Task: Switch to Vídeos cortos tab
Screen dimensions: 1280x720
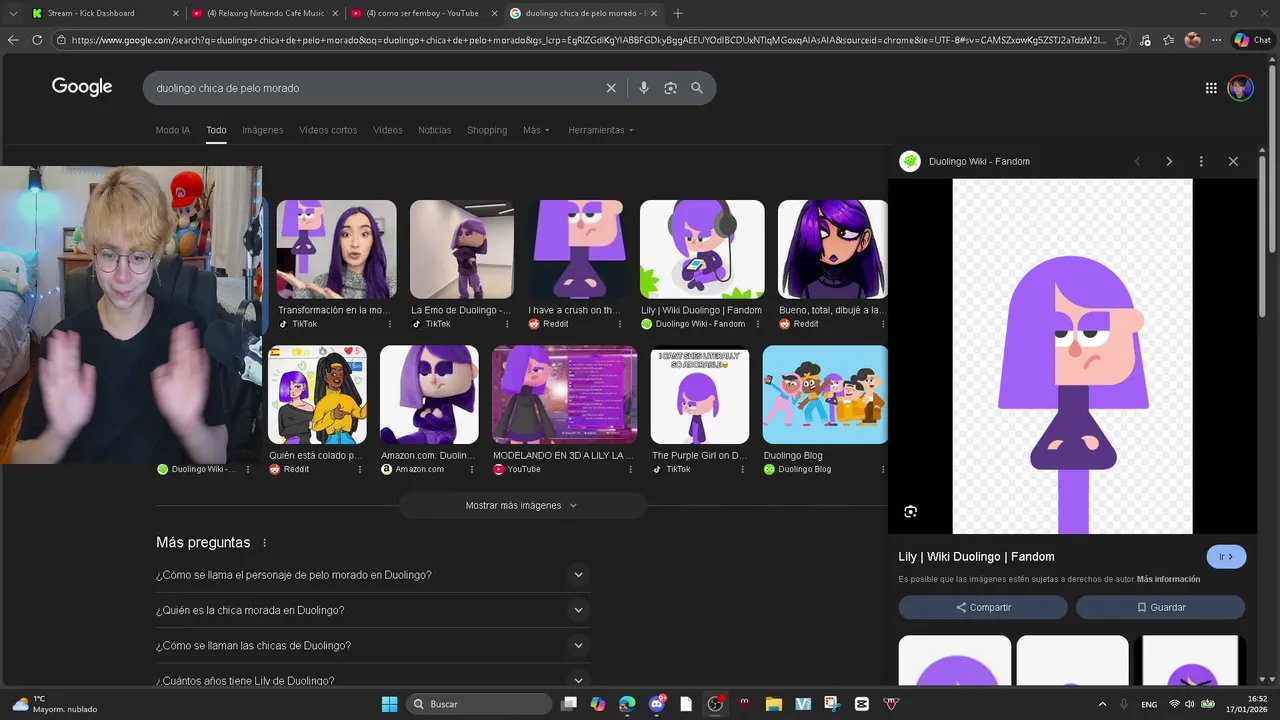Action: (x=328, y=130)
